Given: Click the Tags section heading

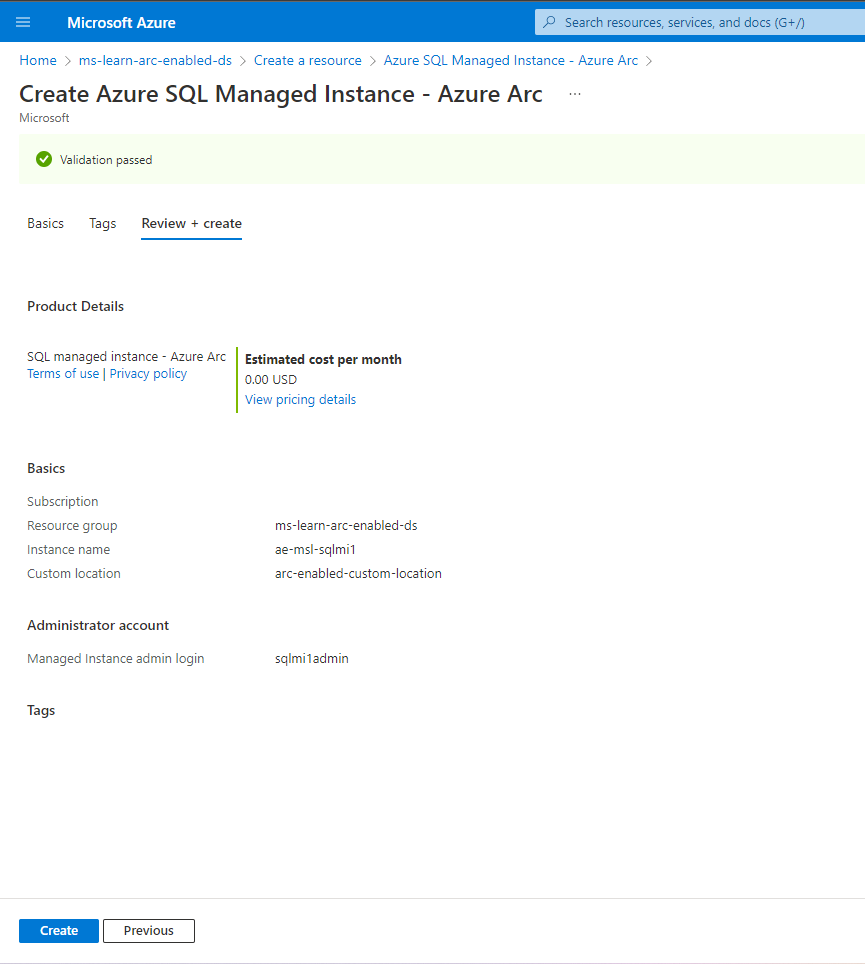Looking at the screenshot, I should [41, 710].
